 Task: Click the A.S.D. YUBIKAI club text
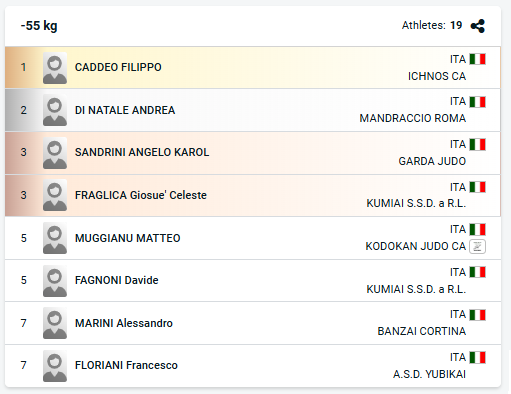coord(429,374)
